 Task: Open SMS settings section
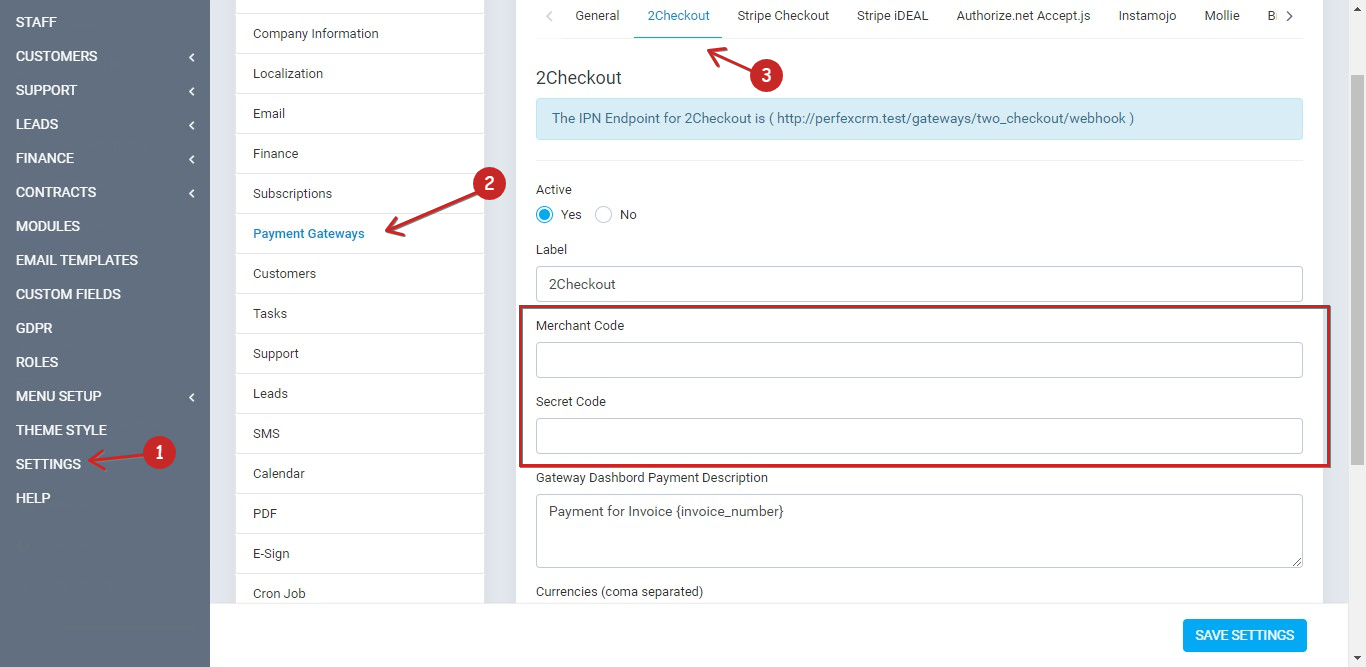click(360, 434)
